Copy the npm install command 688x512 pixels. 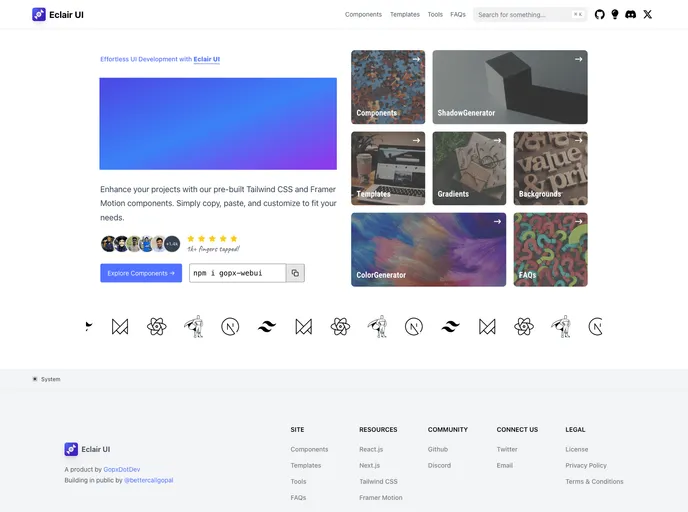pyautogui.click(x=295, y=273)
